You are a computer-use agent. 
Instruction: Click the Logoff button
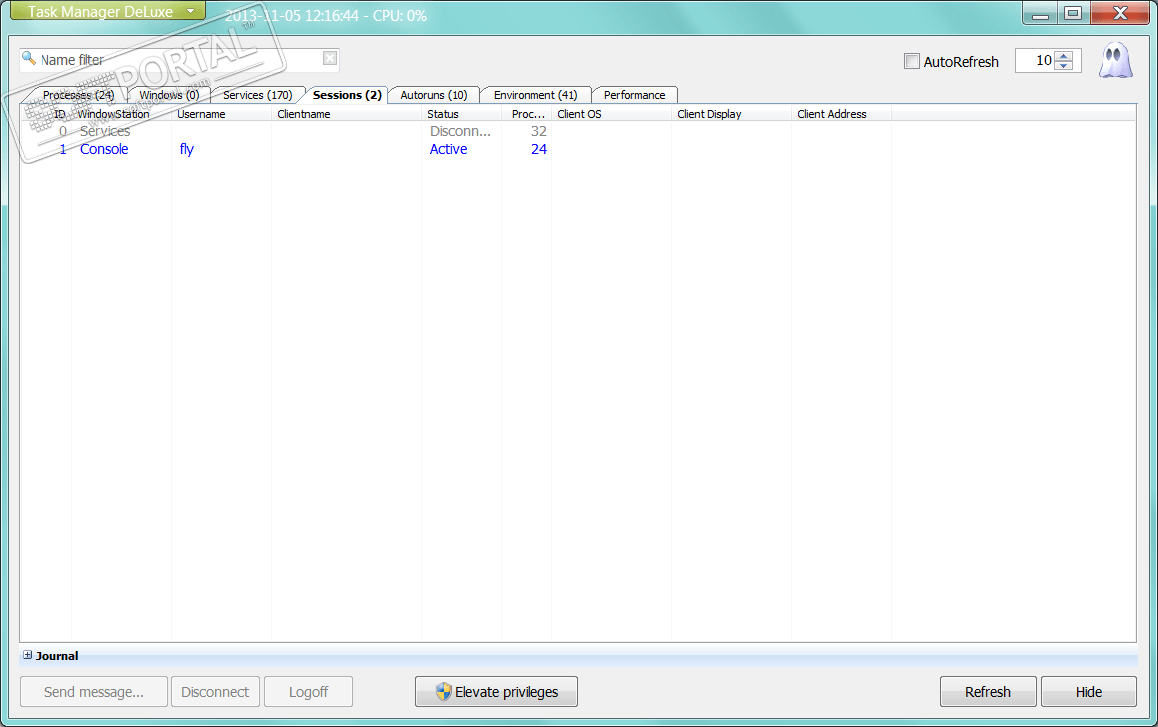pos(308,692)
